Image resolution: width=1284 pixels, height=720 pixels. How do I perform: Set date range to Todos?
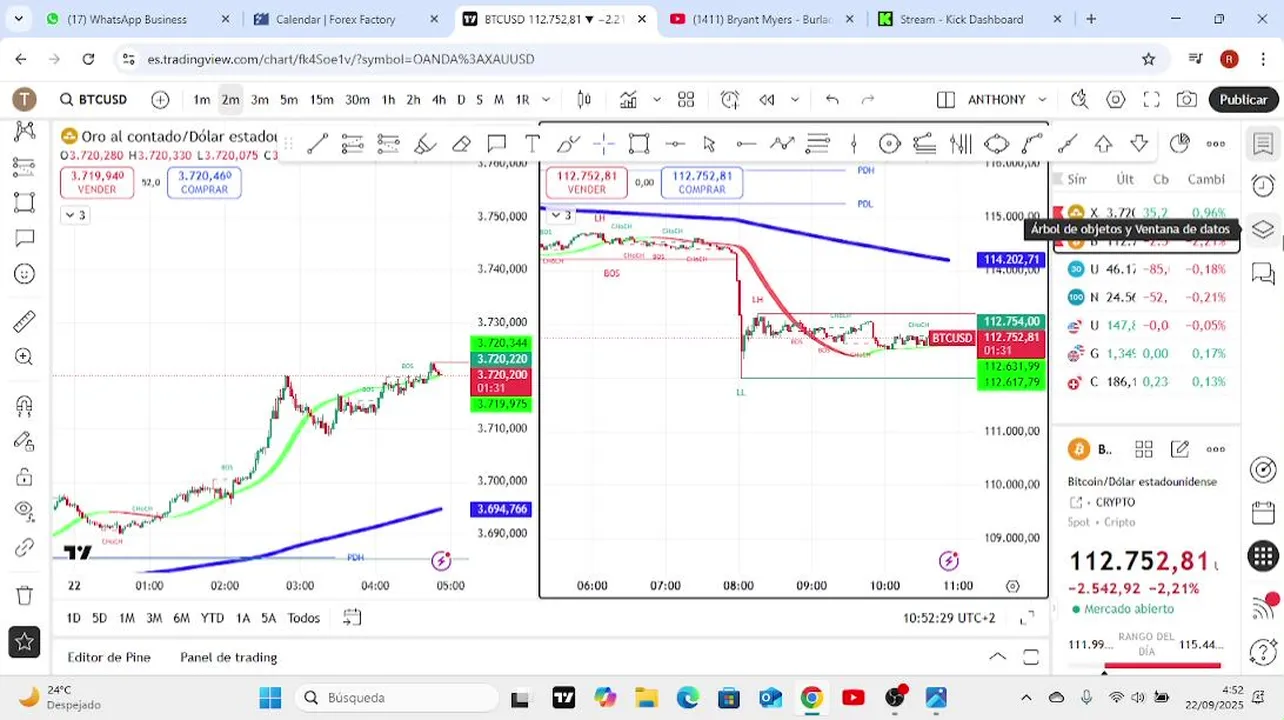tap(304, 618)
